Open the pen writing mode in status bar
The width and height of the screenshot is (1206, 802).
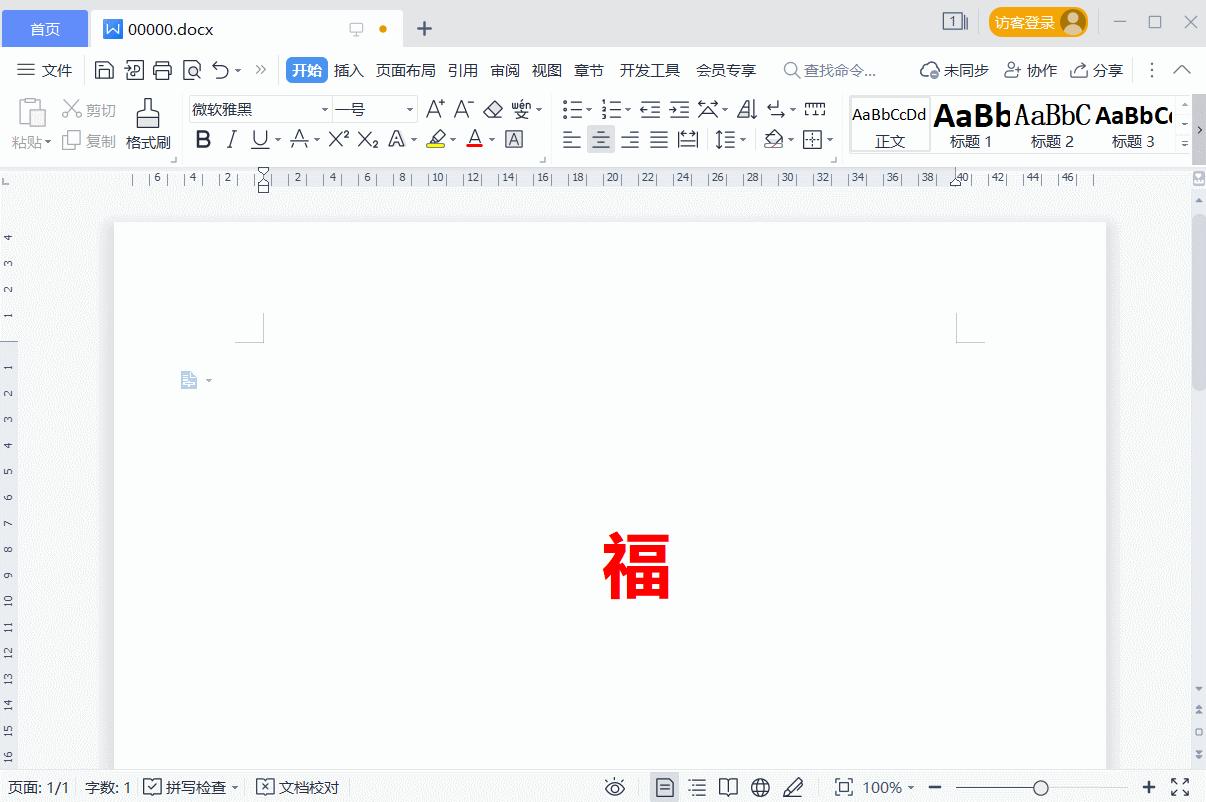(x=793, y=788)
